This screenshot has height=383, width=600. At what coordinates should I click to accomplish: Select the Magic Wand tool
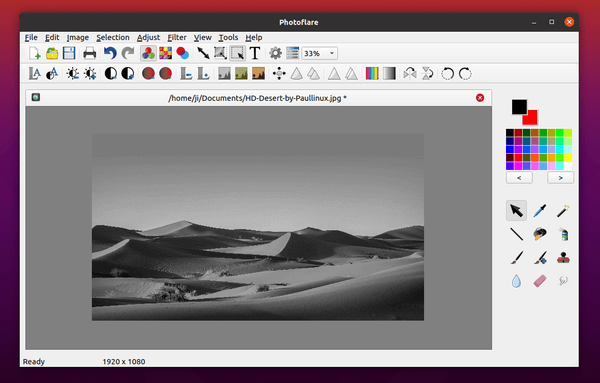(563, 210)
